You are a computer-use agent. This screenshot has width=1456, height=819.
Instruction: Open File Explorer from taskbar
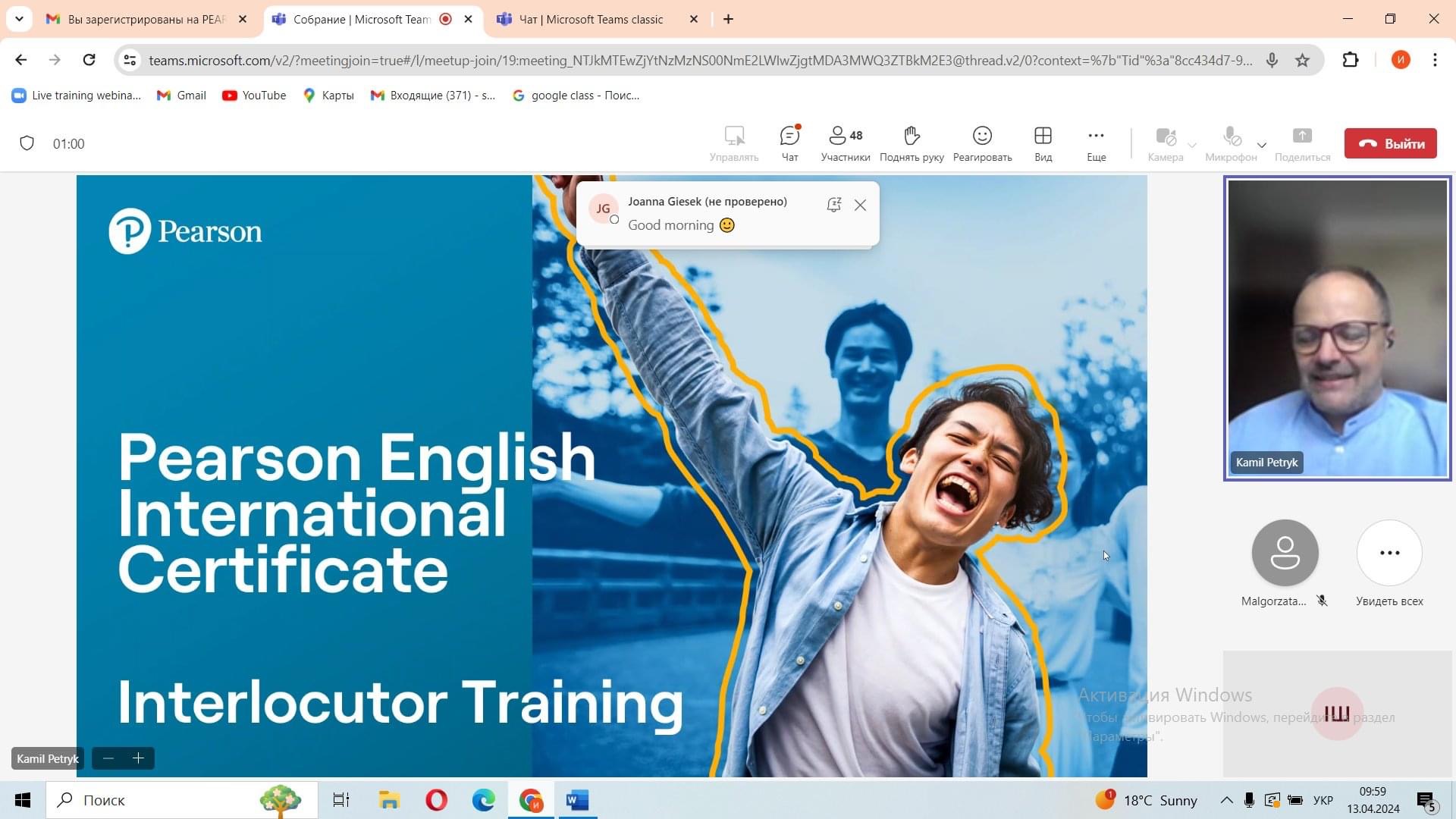(x=389, y=800)
